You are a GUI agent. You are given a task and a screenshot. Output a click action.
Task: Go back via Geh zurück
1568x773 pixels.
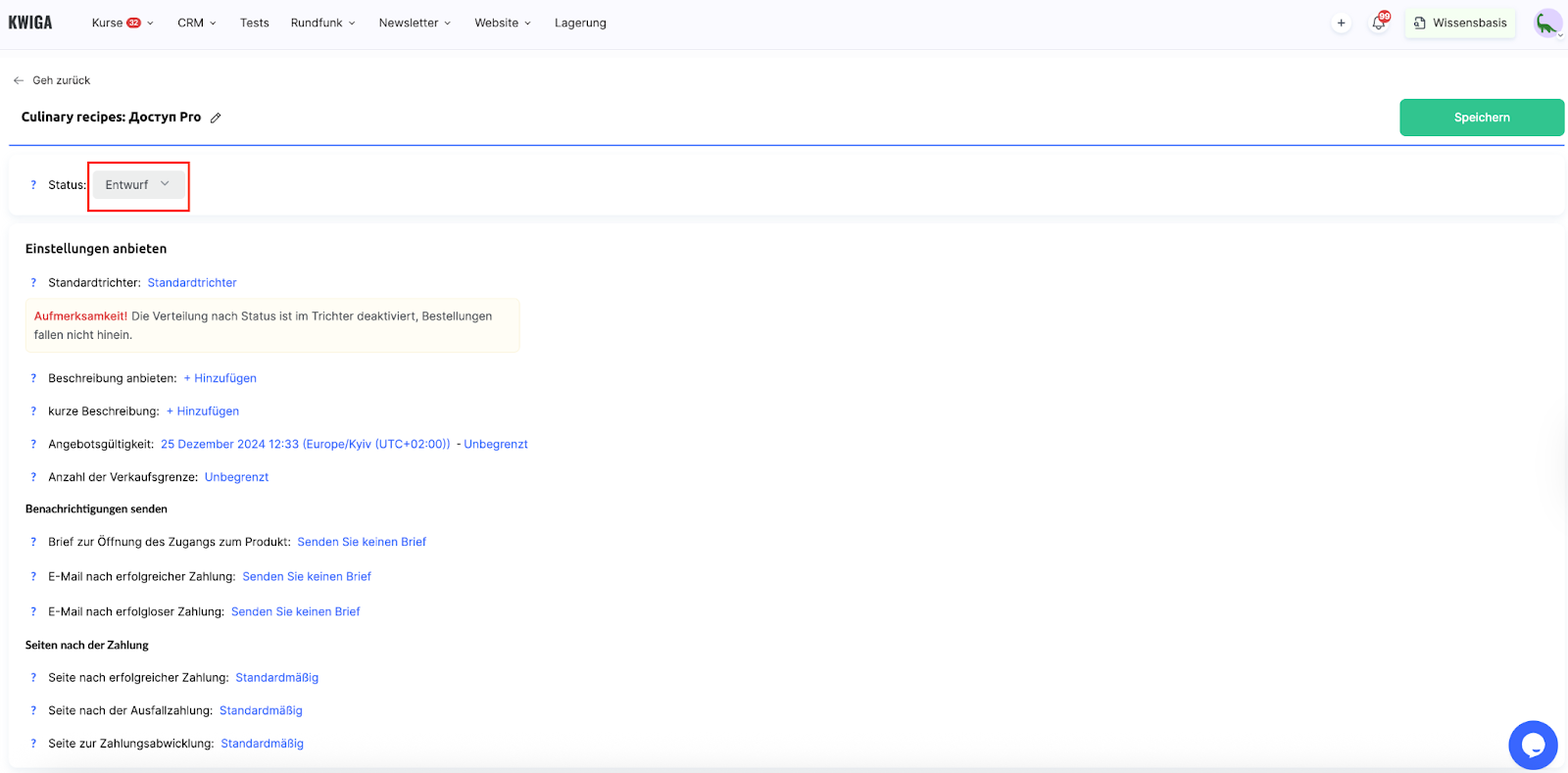(x=61, y=80)
